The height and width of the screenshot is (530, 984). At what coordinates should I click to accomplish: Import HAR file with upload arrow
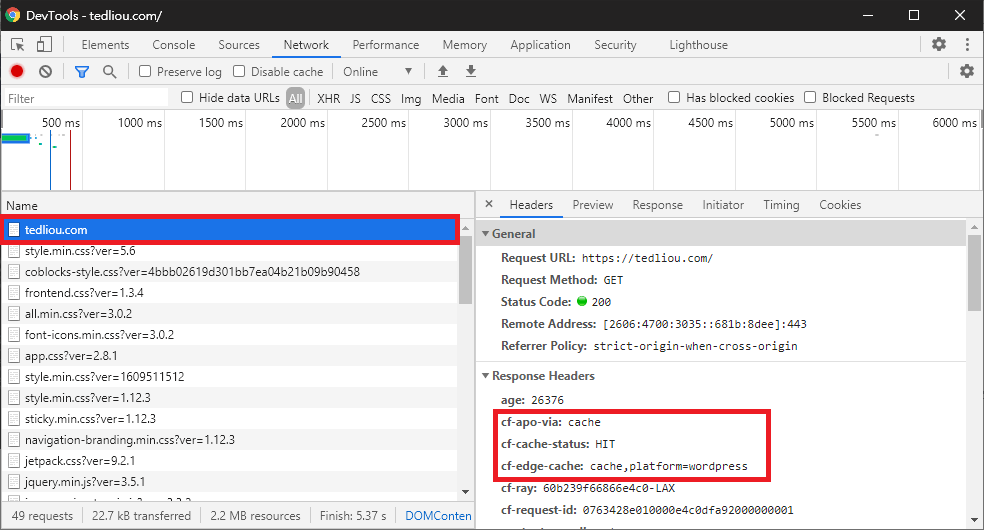[x=443, y=71]
